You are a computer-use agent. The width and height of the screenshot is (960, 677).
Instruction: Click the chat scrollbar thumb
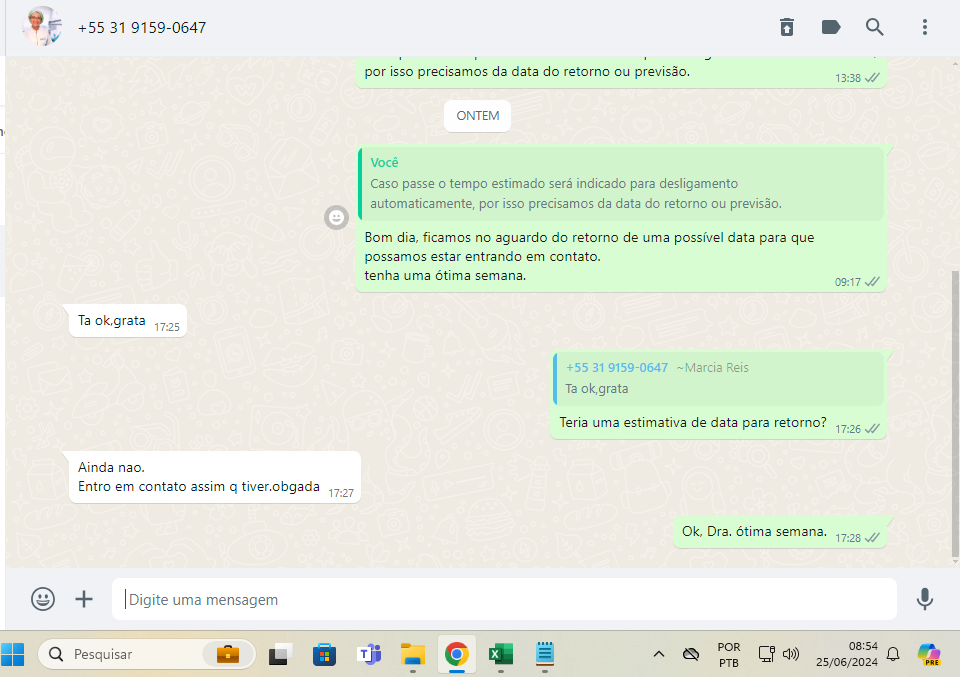955,414
